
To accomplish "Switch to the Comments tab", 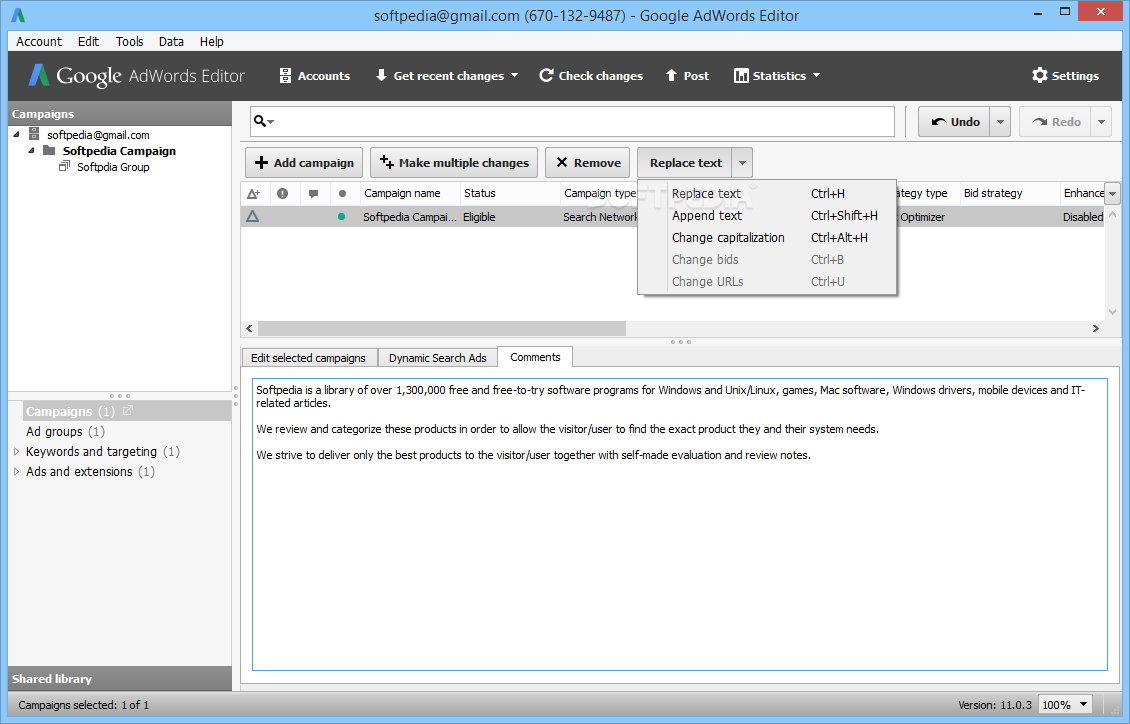I will [535, 357].
